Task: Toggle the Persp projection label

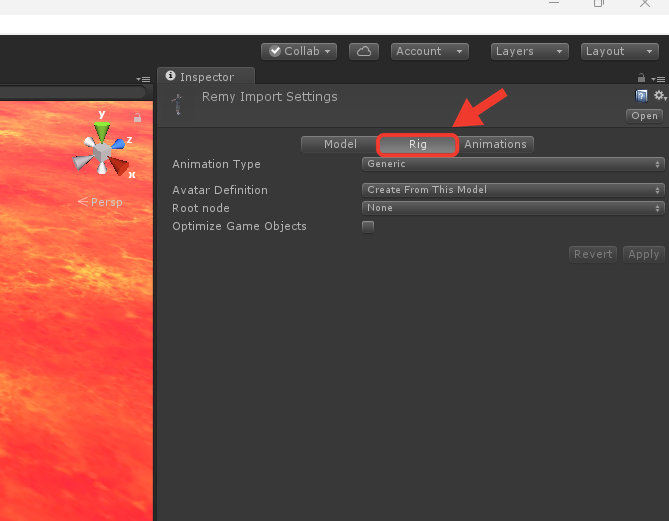Action: [100, 202]
